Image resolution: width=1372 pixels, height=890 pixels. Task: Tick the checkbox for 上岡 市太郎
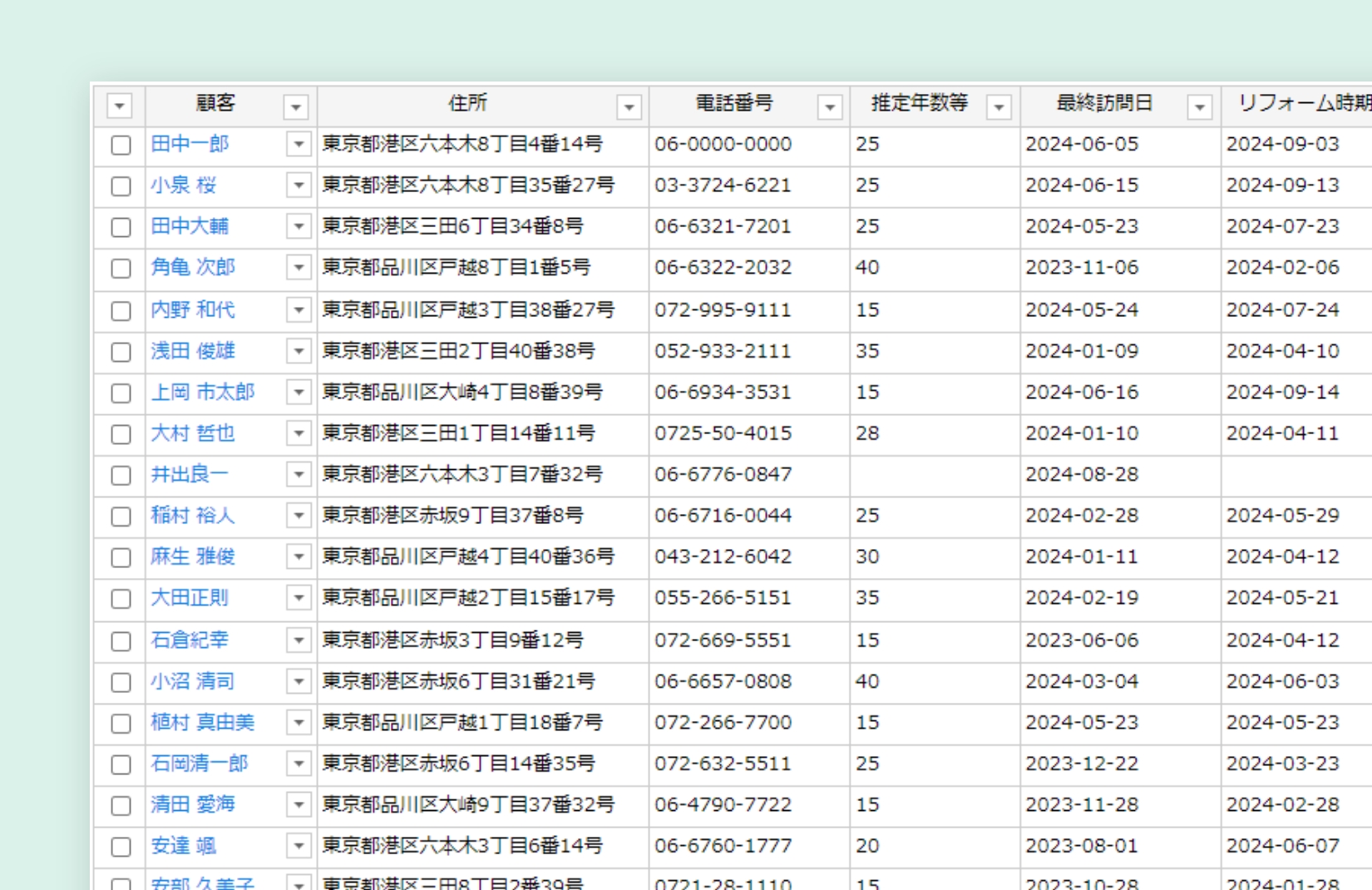point(121,393)
